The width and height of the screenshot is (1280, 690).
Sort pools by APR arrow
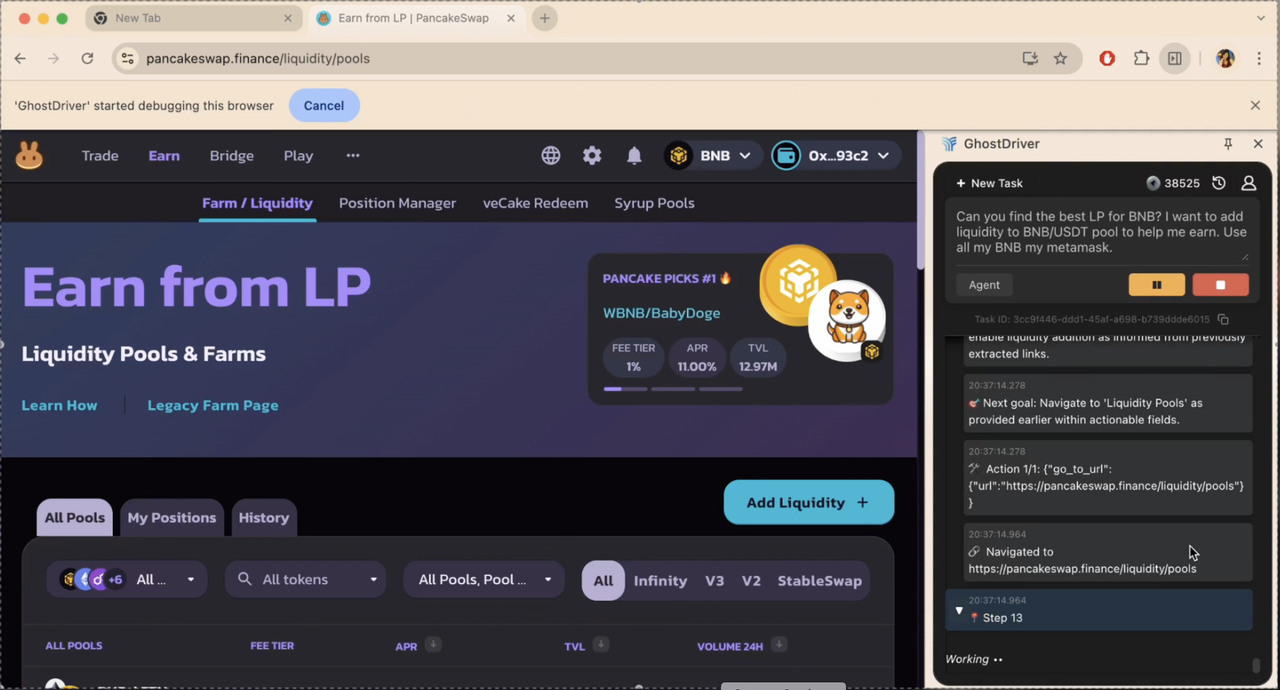[433, 645]
